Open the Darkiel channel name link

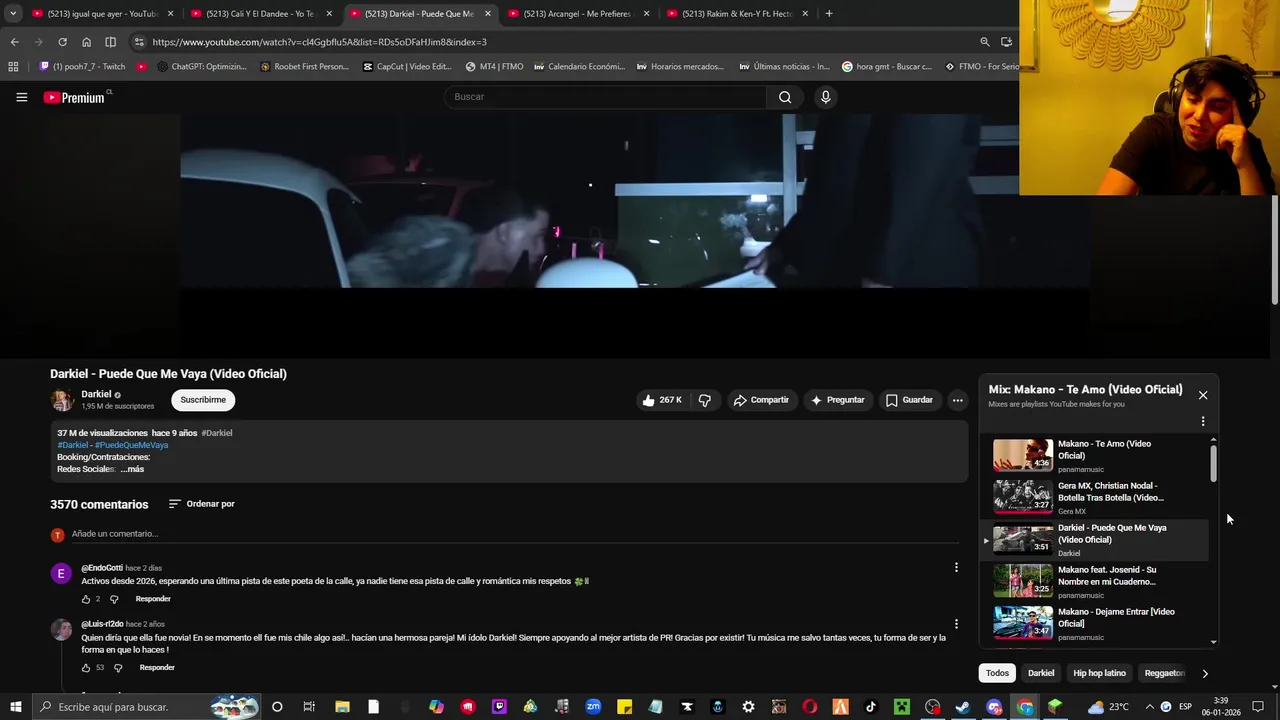tap(96, 394)
